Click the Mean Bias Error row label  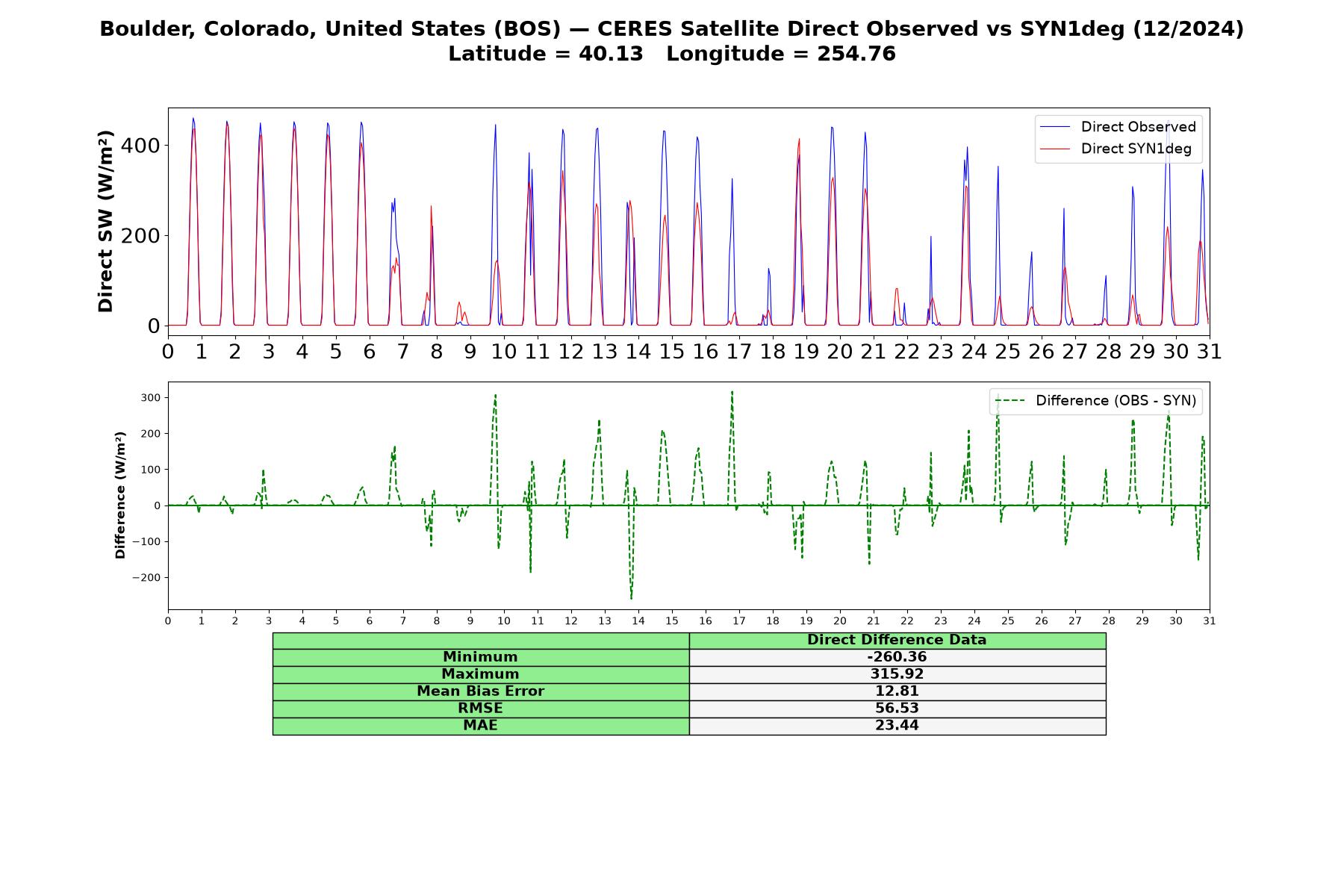coord(480,691)
